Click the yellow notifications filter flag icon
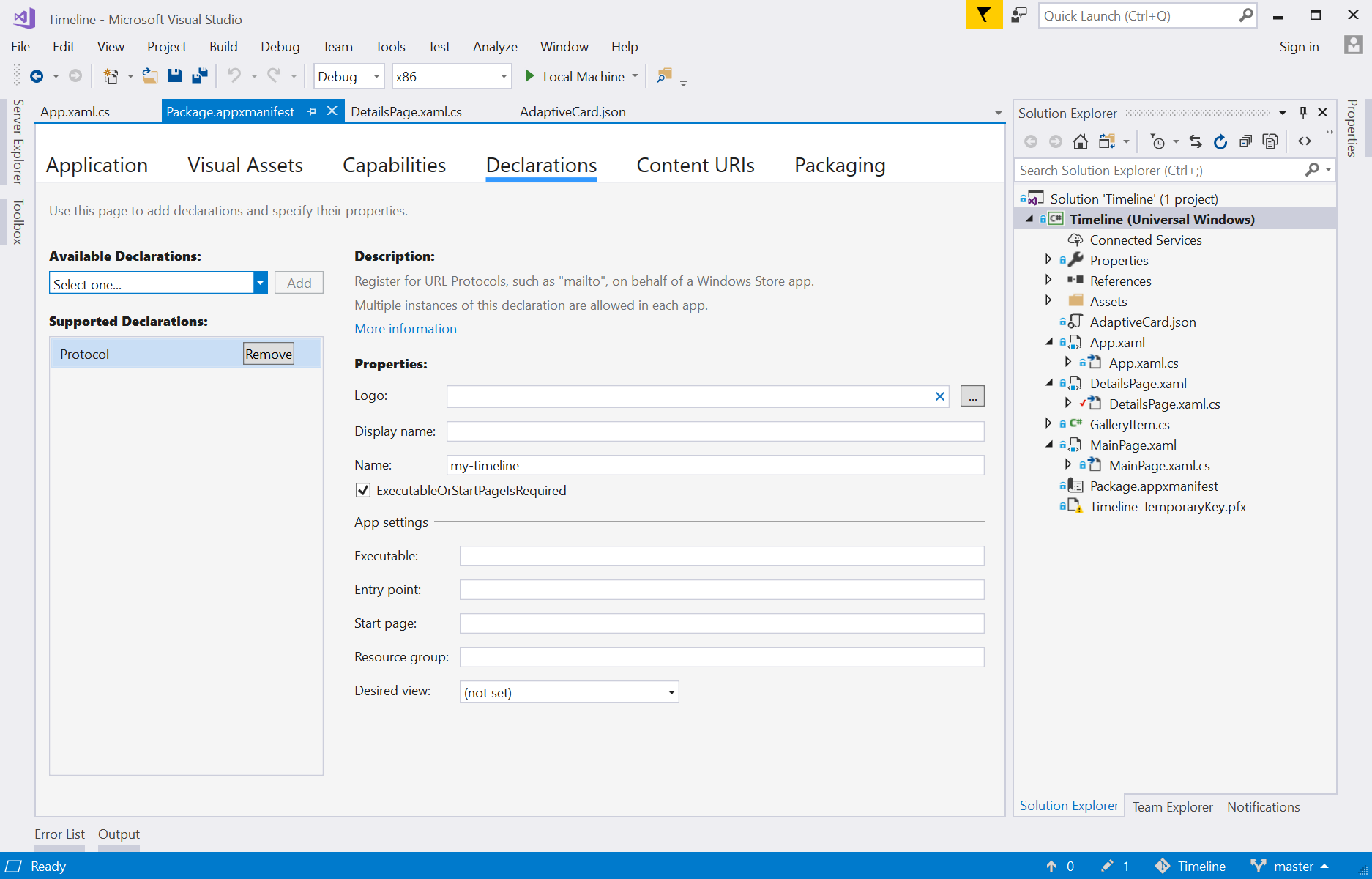 984,15
